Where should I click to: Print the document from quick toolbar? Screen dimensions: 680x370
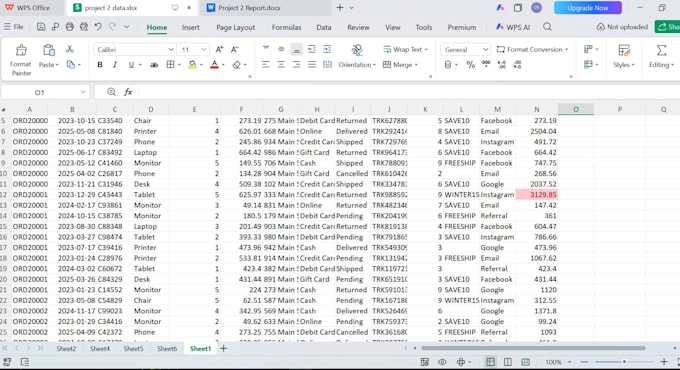coord(69,27)
